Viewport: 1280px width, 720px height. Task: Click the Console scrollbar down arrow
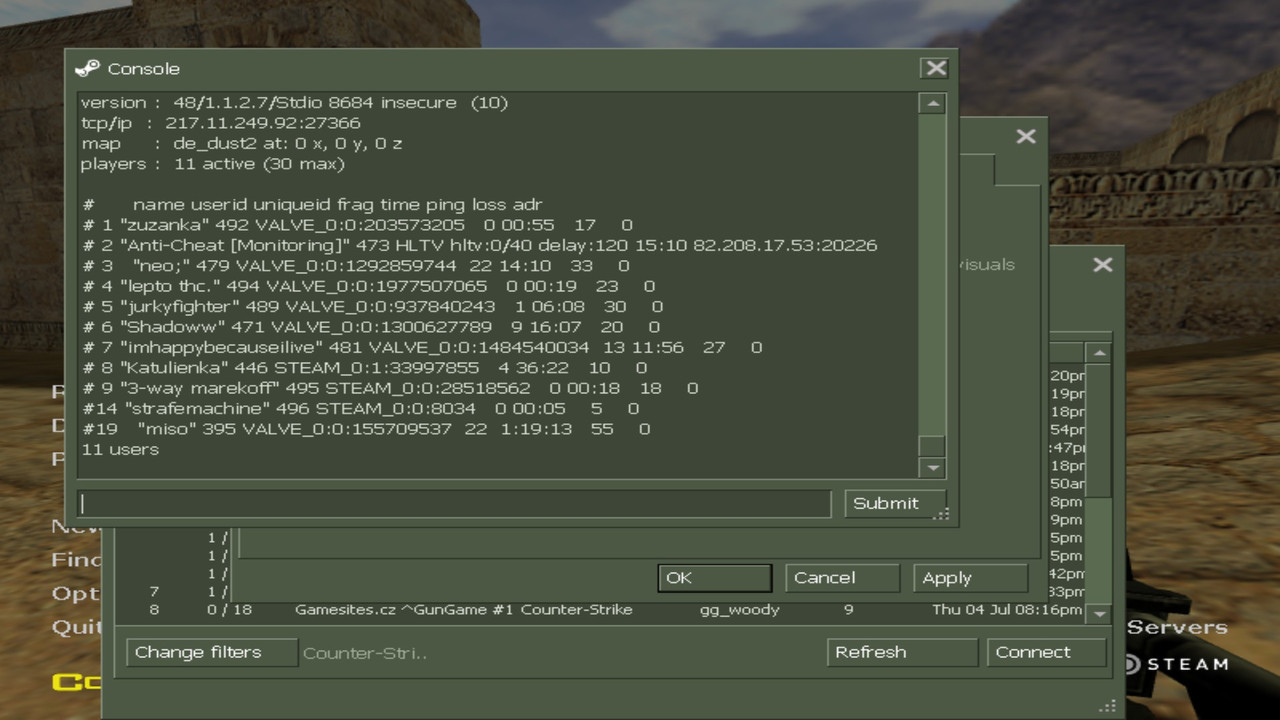(x=932, y=467)
